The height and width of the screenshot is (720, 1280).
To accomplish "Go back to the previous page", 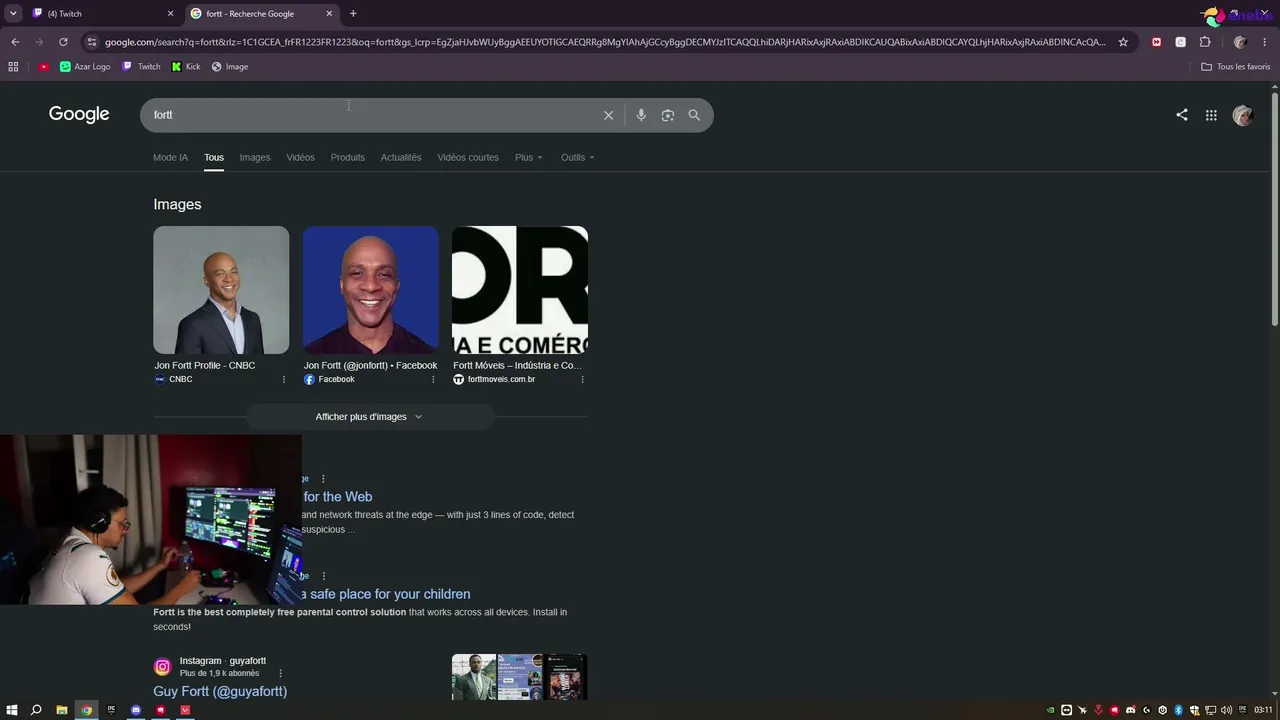I will [x=15, y=42].
